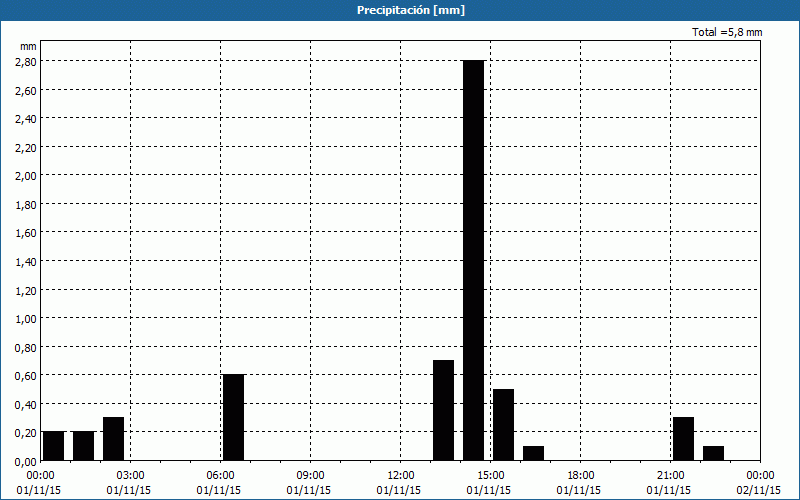Screen dimensions: 800x500
Task: Click the 2,80 y-axis value
Action: [27, 61]
